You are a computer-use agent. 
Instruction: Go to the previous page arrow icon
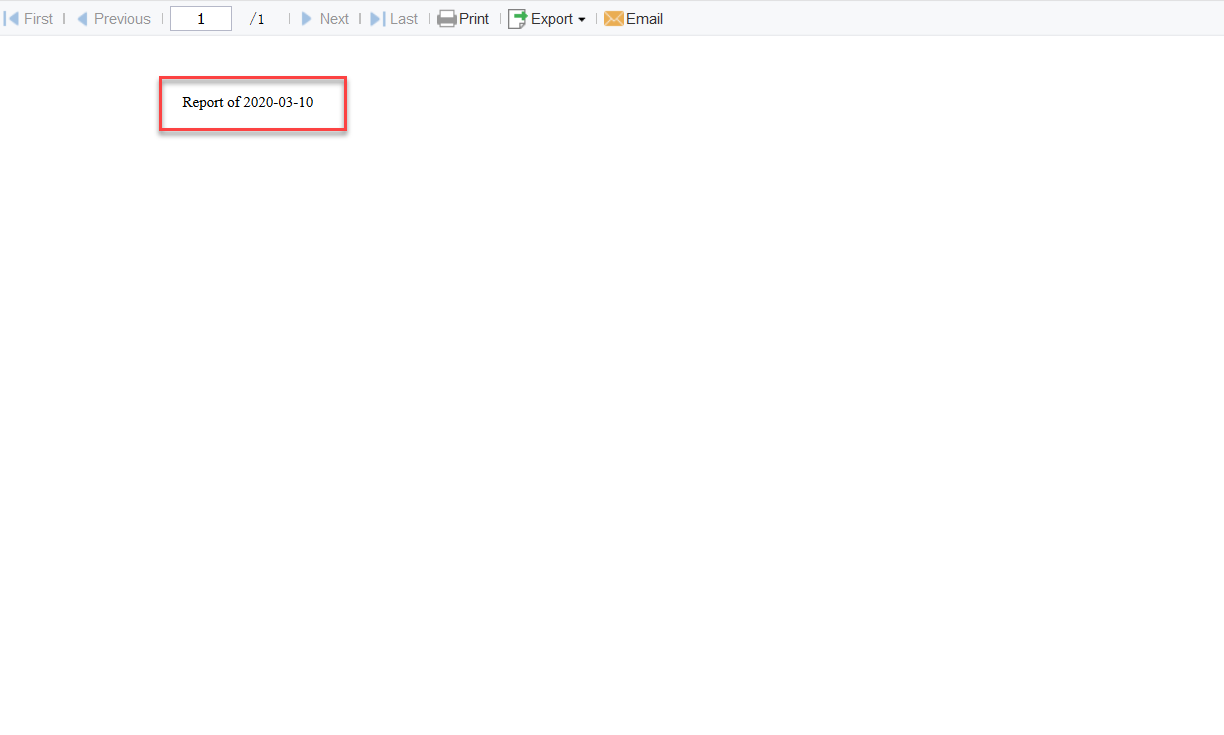(82, 18)
